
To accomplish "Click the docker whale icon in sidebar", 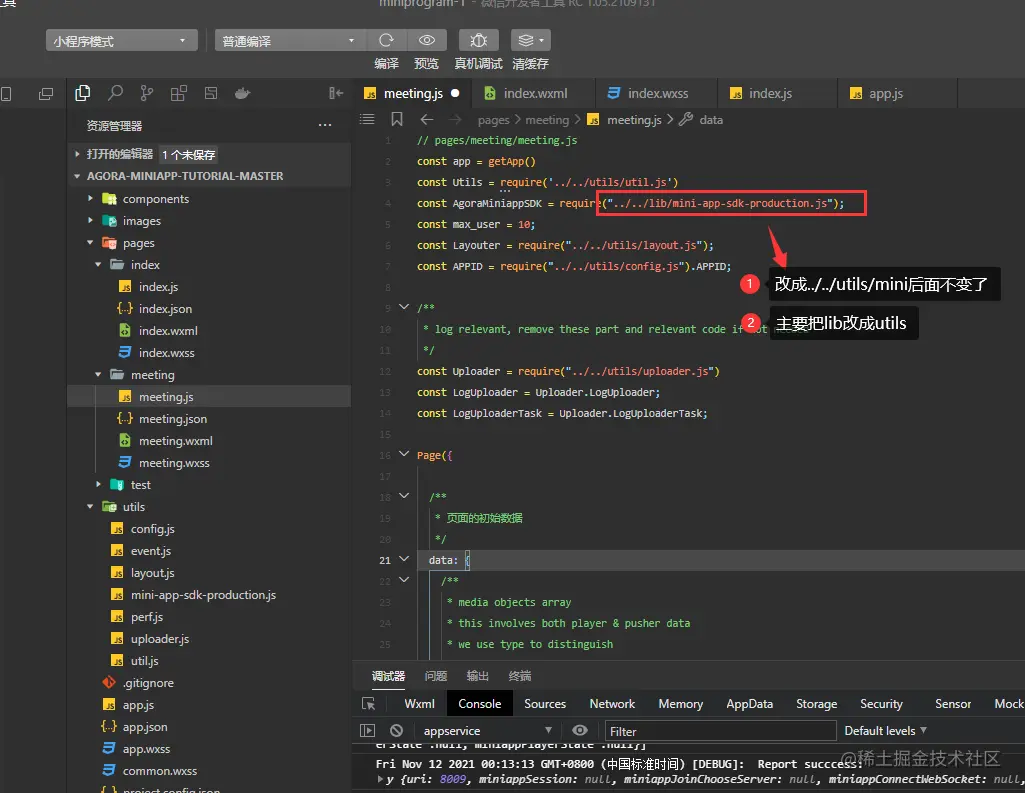I will 243,93.
